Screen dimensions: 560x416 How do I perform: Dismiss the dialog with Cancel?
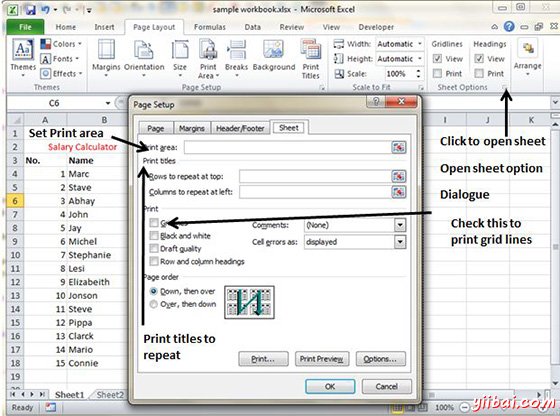coord(386,386)
